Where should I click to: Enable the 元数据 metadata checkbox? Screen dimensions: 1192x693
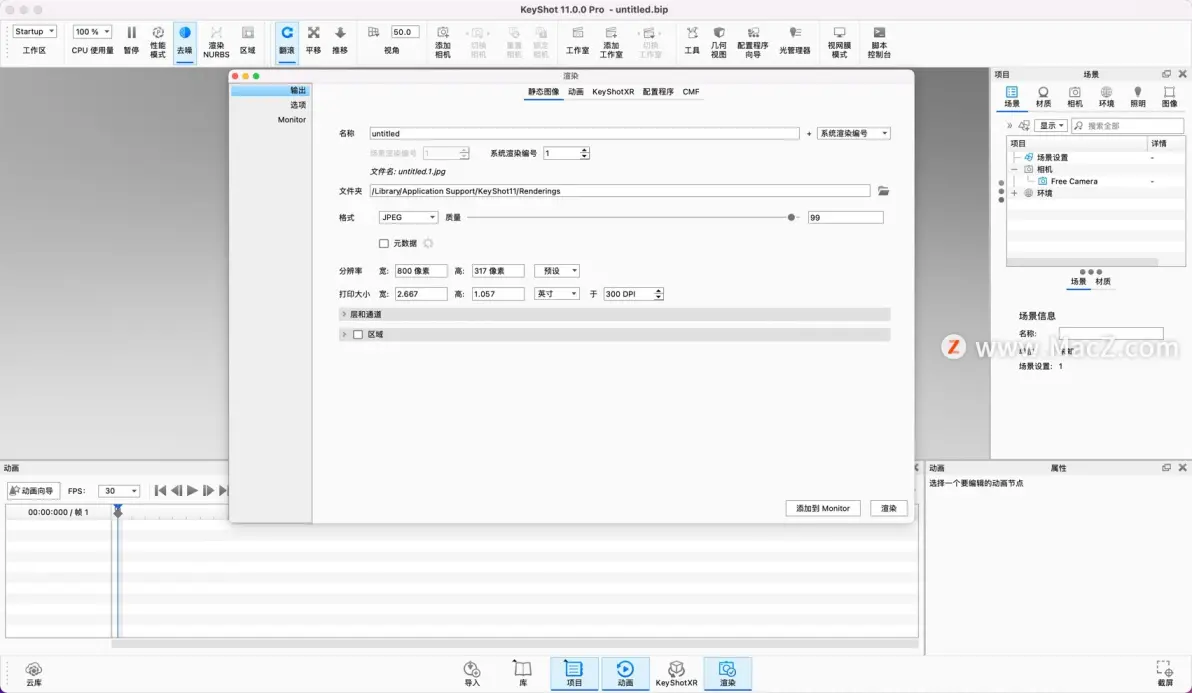384,243
